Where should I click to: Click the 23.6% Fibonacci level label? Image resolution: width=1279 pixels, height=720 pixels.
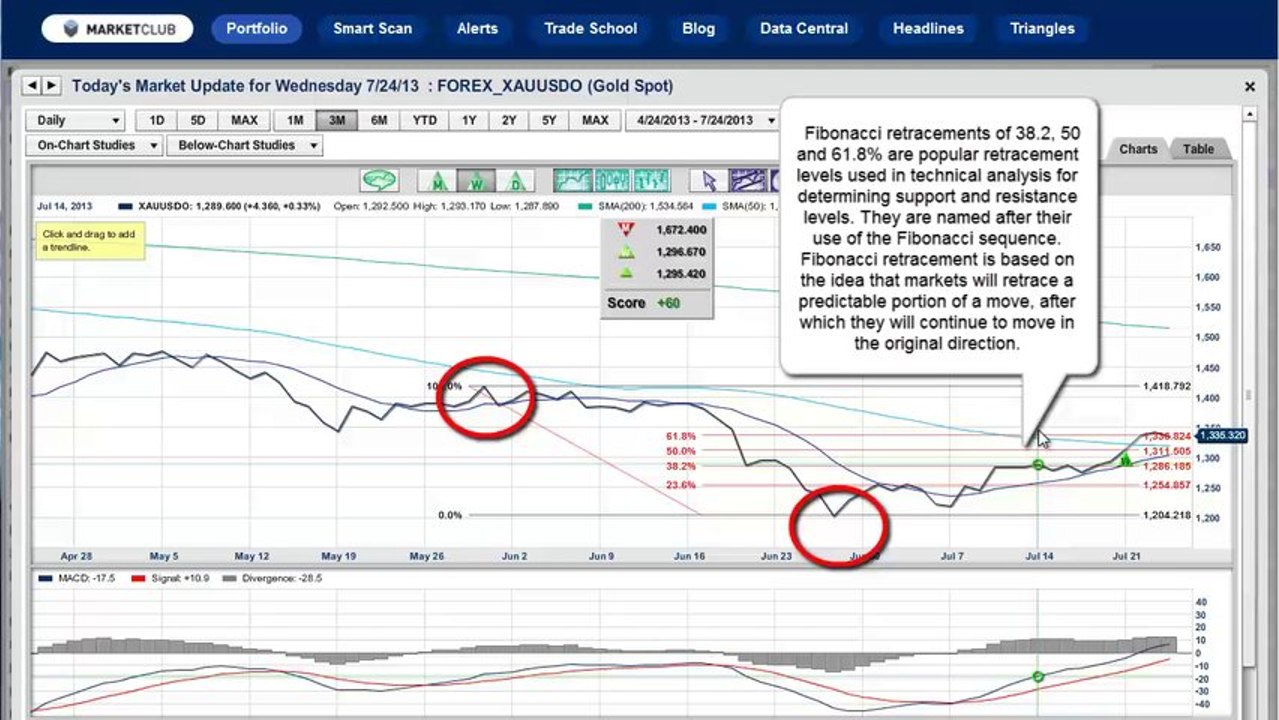pyautogui.click(x=680, y=485)
